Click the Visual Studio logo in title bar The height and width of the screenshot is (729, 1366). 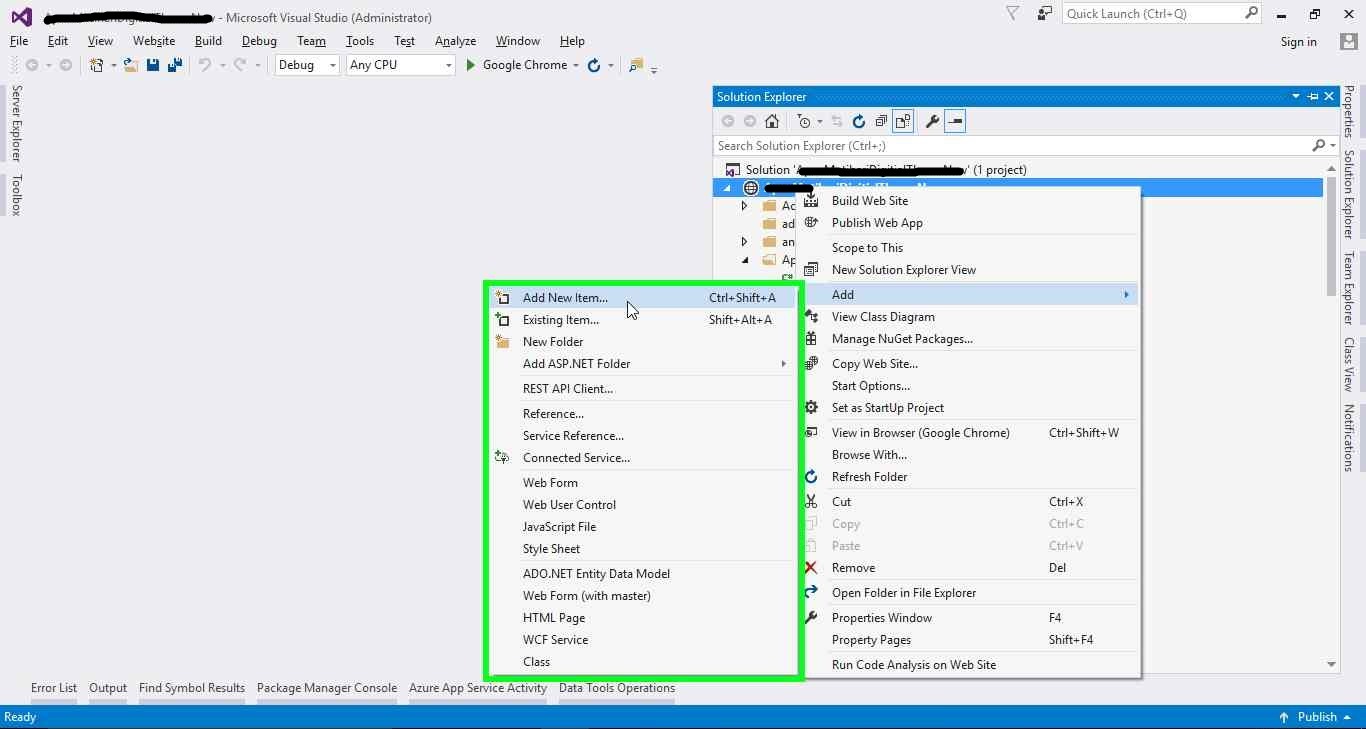click(21, 17)
